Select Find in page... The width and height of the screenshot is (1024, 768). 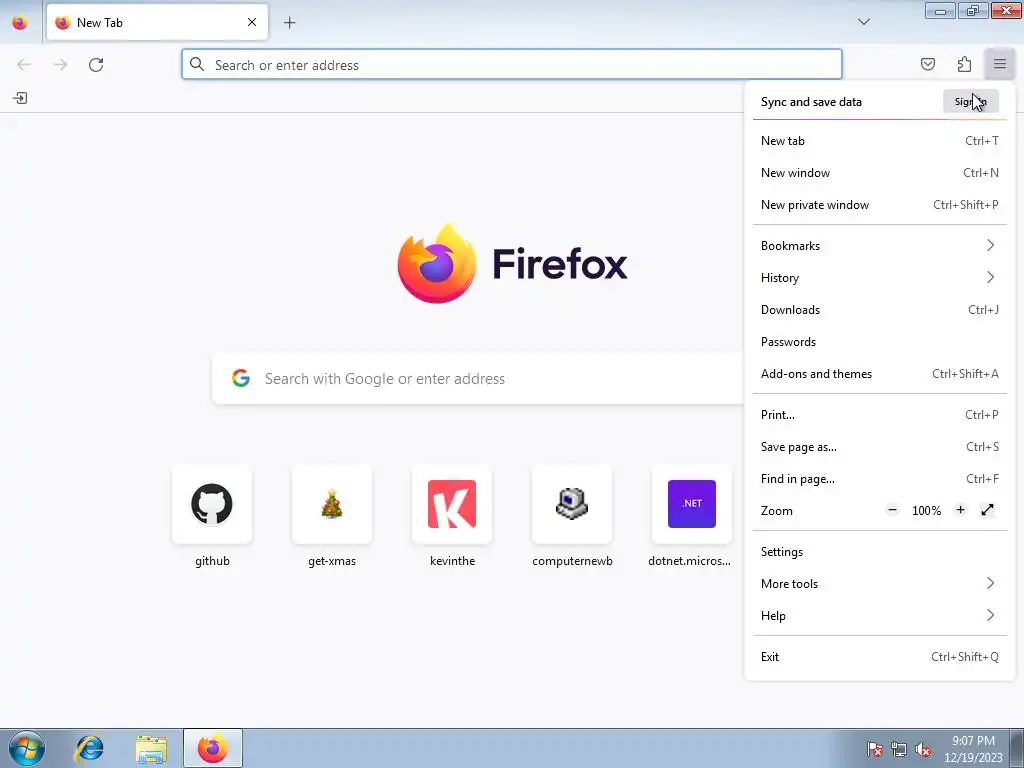(879, 479)
